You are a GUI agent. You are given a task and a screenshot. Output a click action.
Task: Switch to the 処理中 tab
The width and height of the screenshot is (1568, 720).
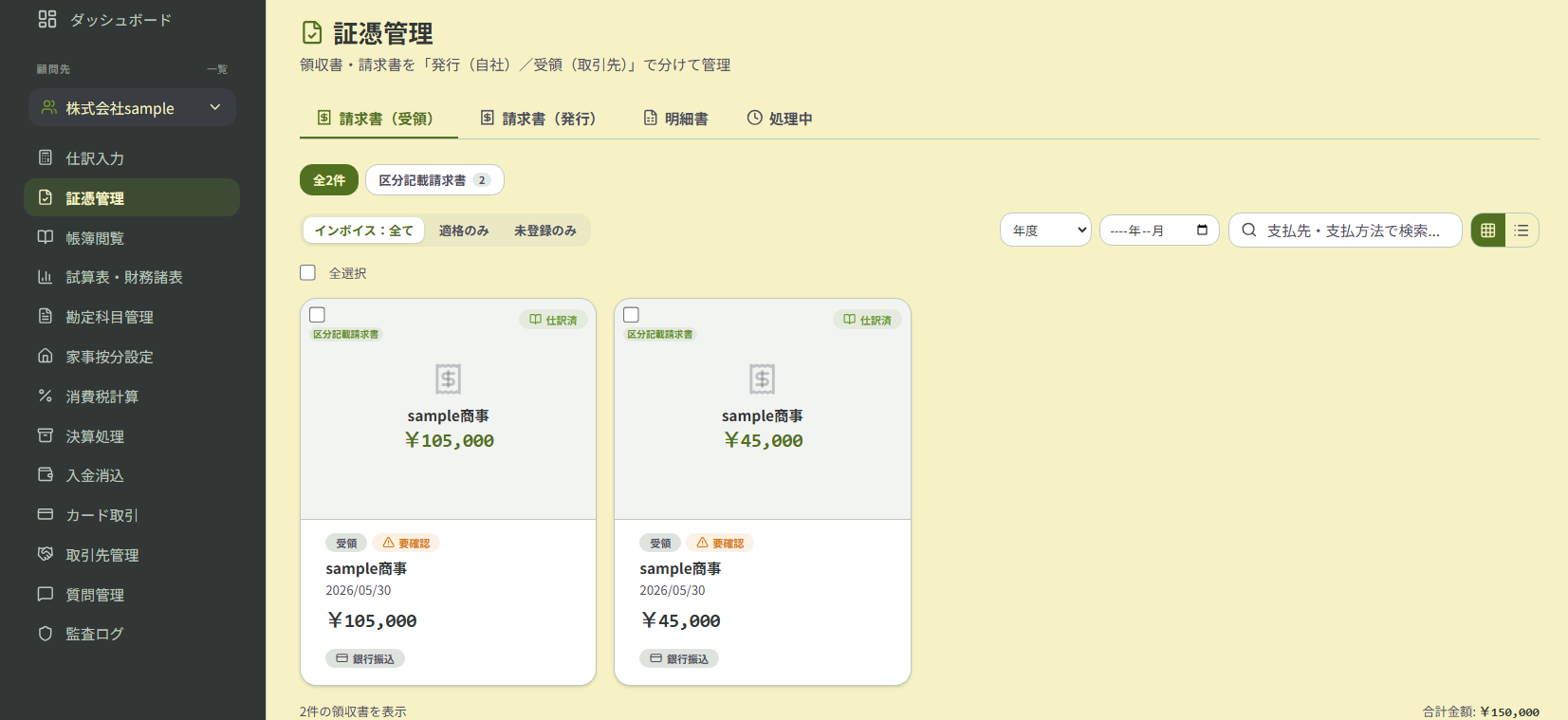pos(780,119)
